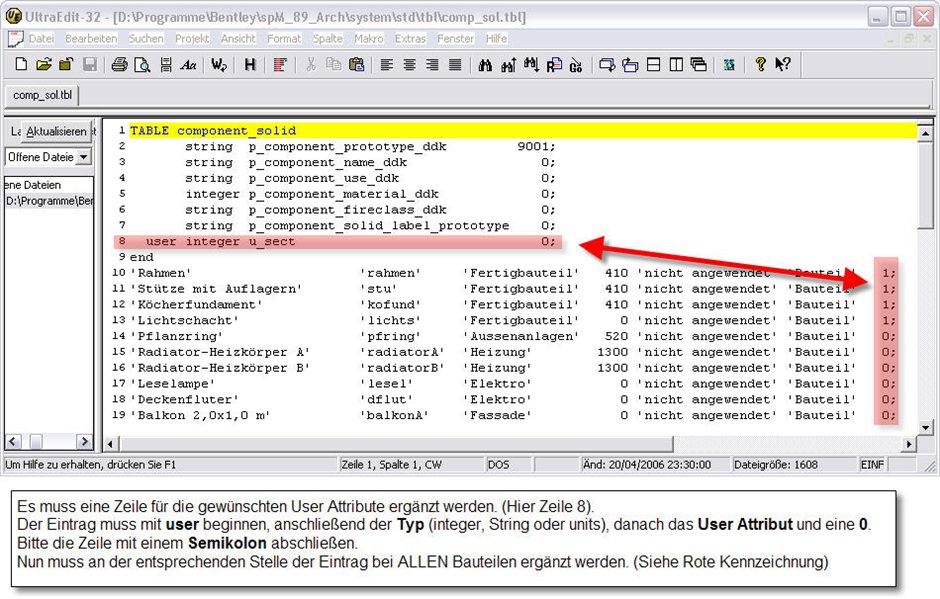Align text left
This screenshot has height=599, width=940.
point(387,64)
